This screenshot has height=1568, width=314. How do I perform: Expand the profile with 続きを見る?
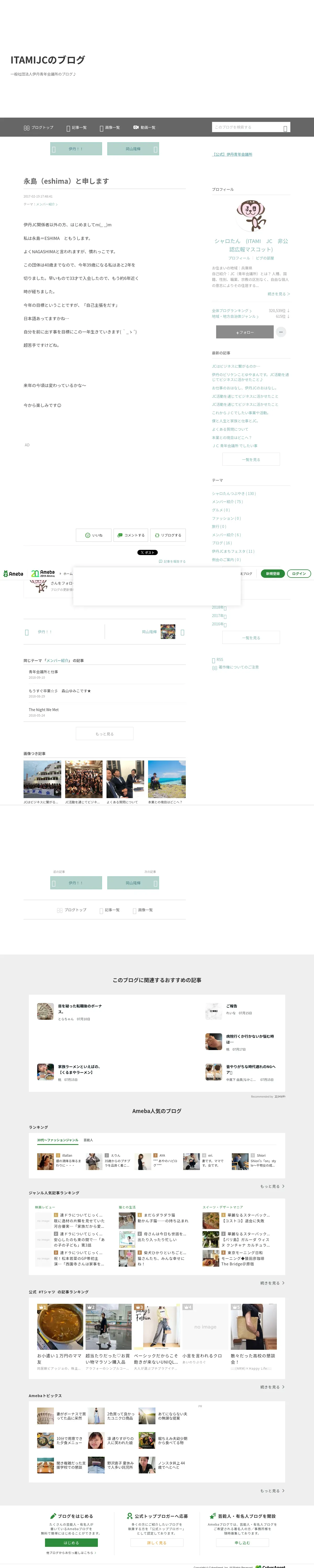279,293
